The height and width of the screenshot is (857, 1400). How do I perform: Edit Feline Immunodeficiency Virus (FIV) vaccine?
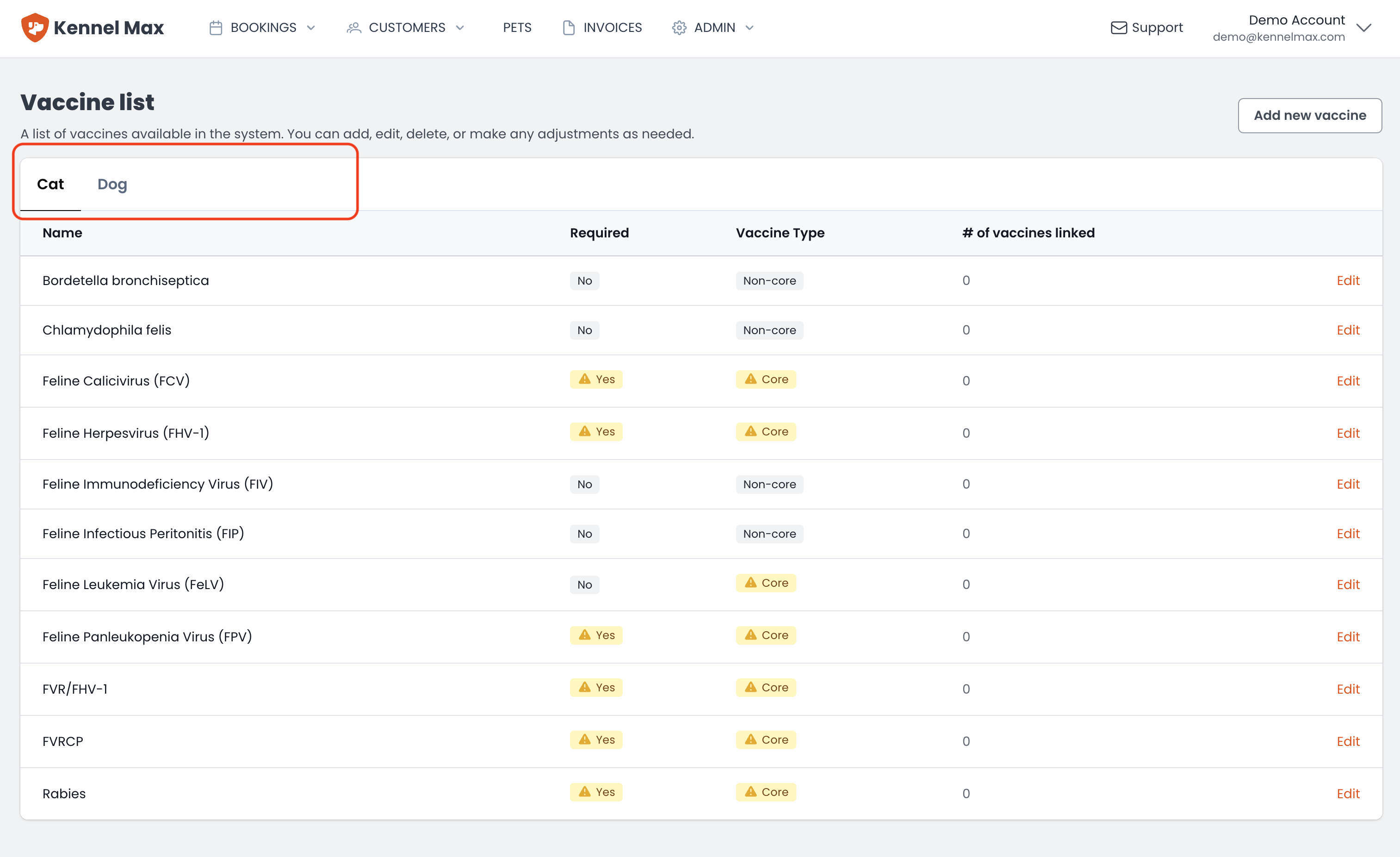tap(1348, 484)
